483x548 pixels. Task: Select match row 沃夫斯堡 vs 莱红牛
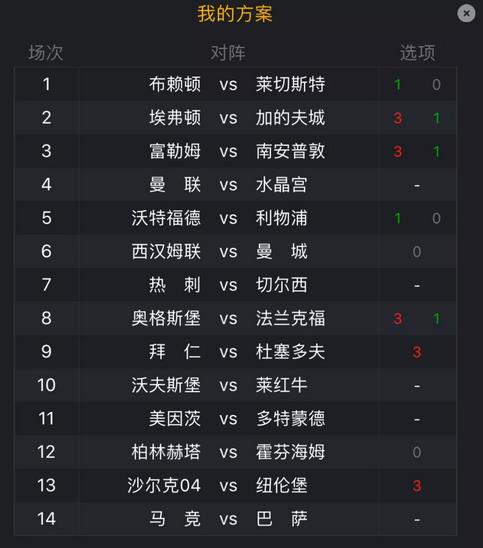[x=235, y=385]
